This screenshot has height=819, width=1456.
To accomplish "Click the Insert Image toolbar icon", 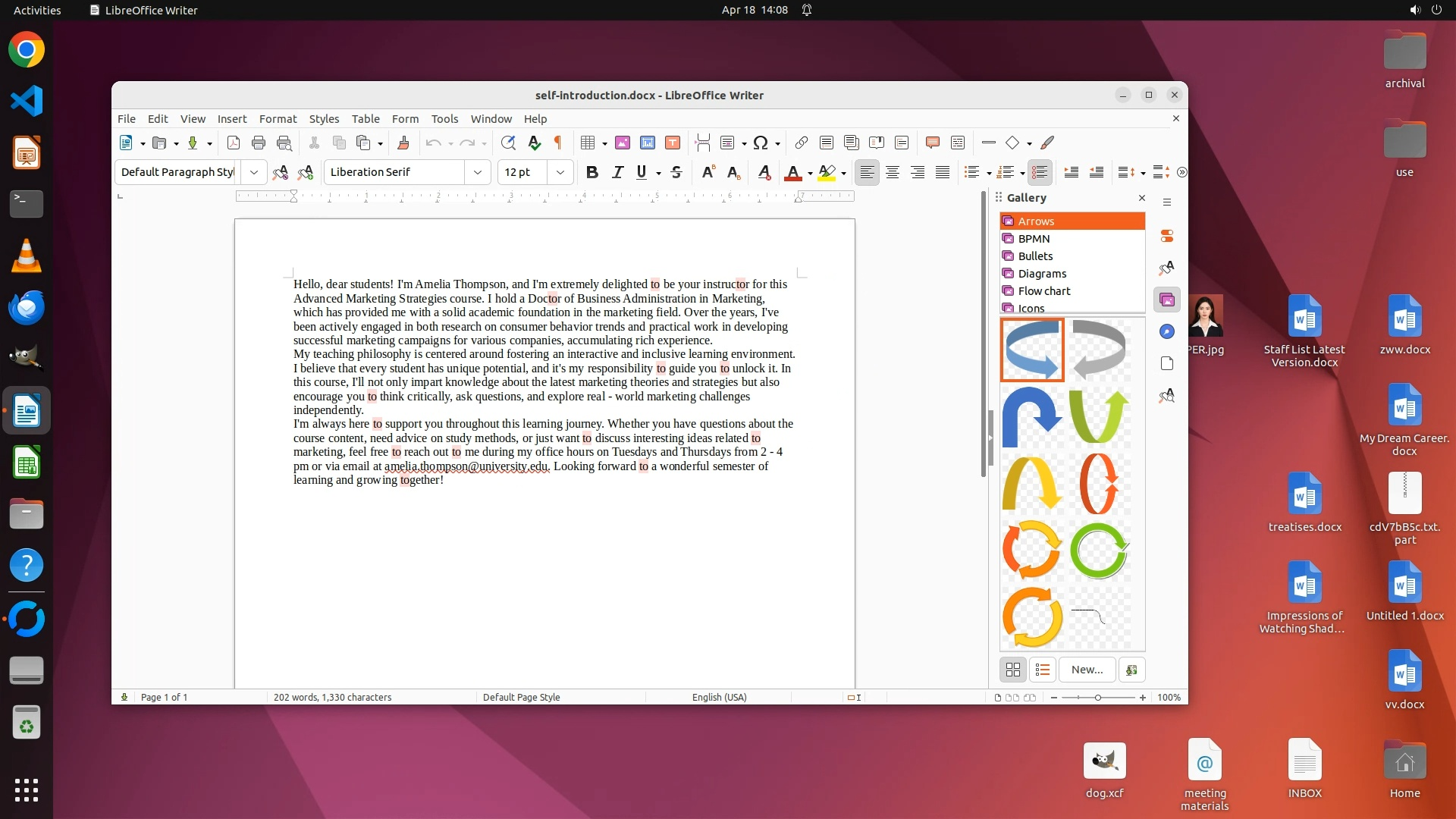I will [623, 143].
